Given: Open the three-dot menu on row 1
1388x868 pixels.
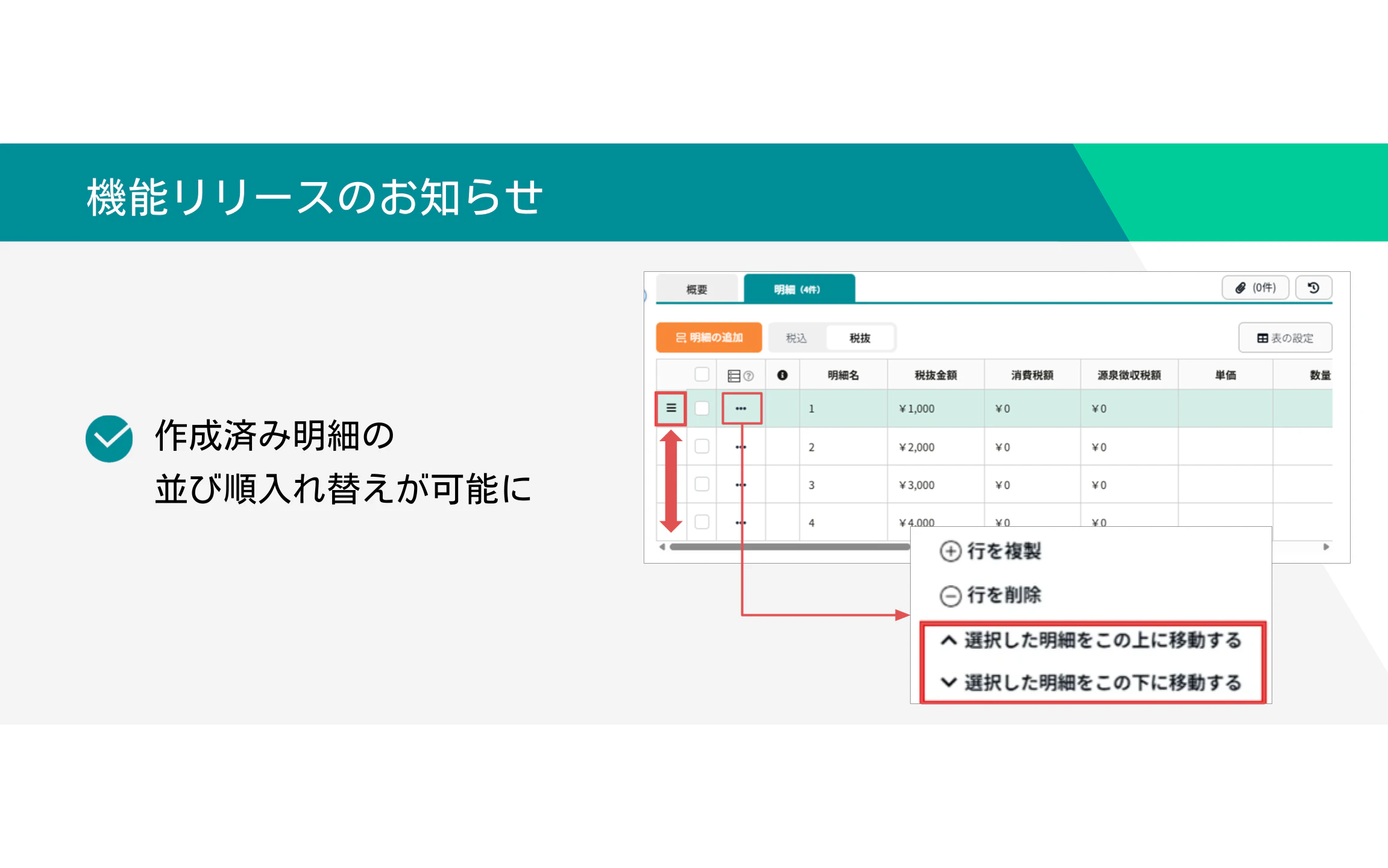Looking at the screenshot, I should pyautogui.click(x=741, y=408).
